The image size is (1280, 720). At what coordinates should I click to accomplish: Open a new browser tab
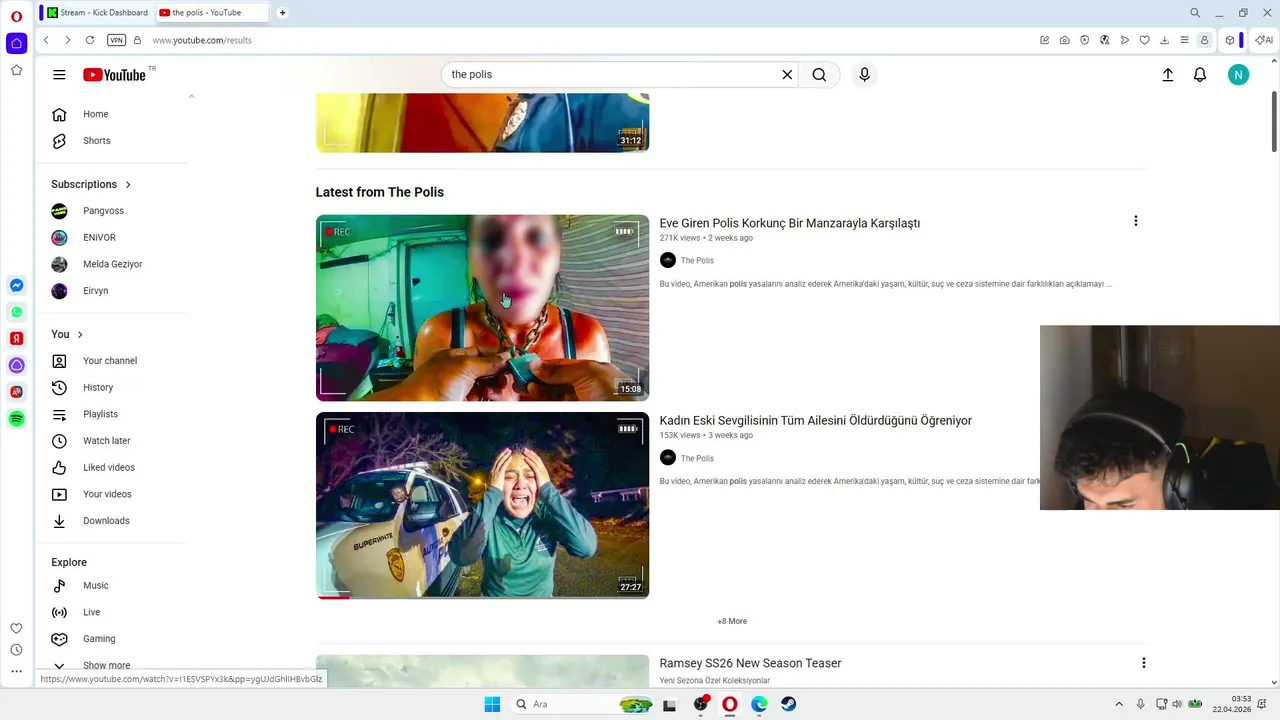282,13
